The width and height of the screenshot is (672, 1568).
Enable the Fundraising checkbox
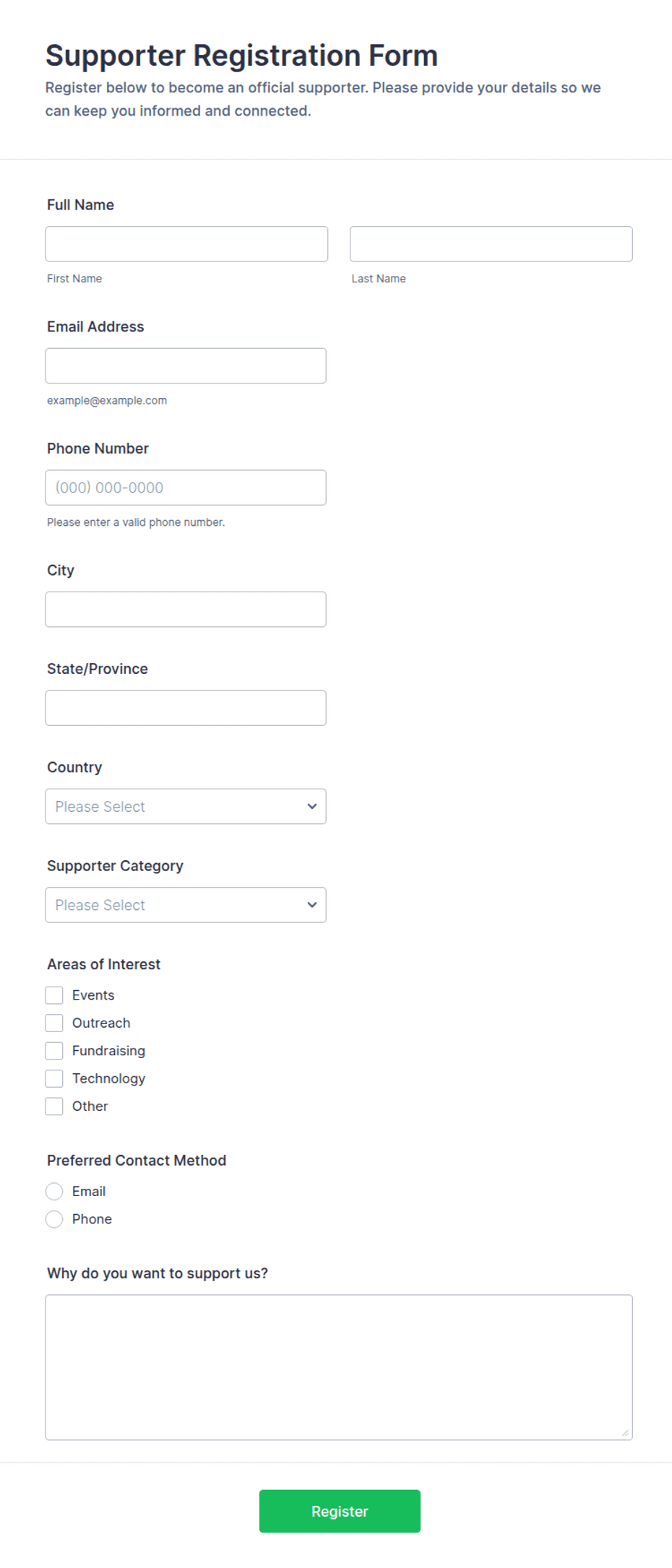click(x=54, y=1051)
